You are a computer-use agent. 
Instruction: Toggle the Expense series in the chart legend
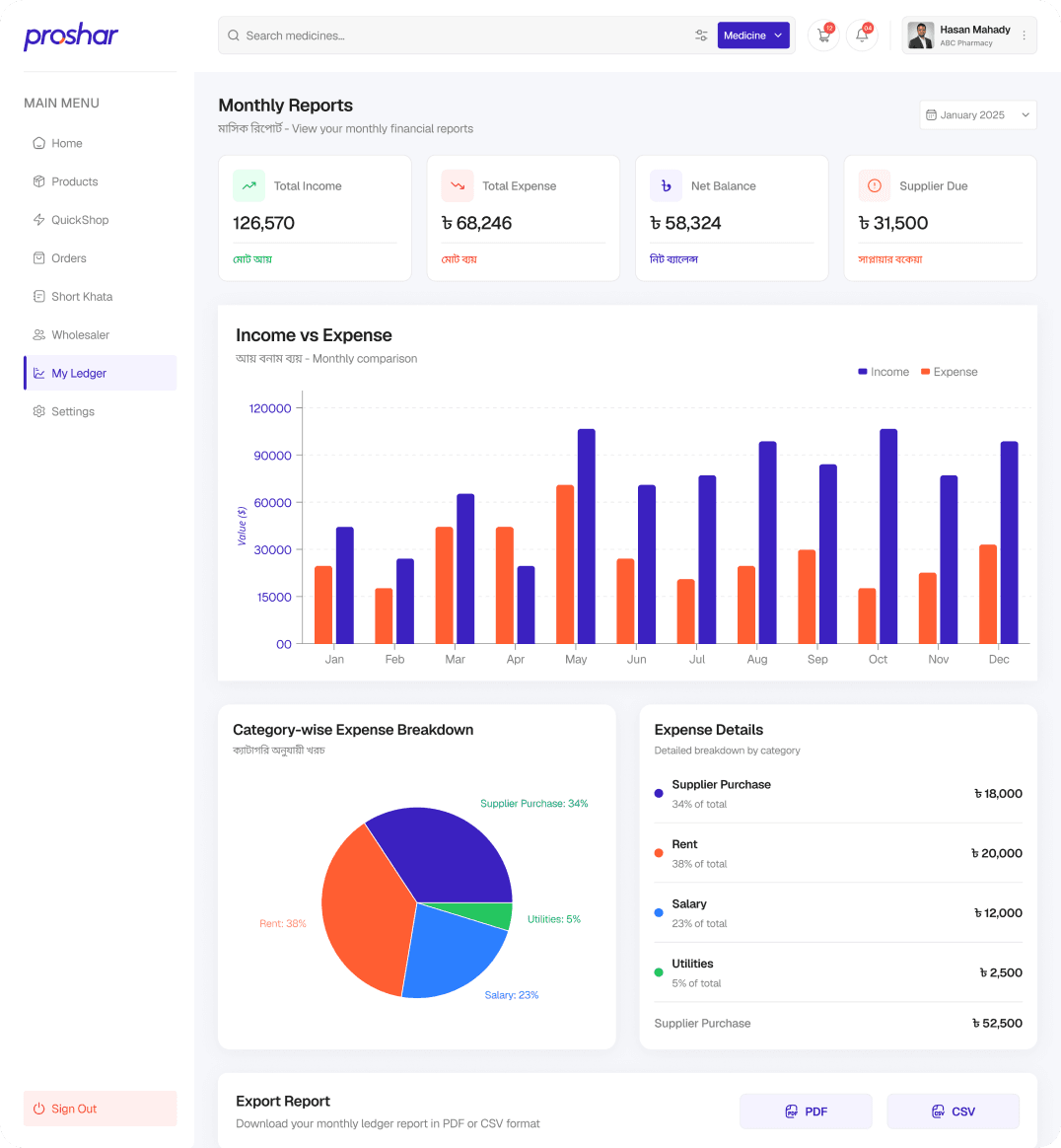[x=949, y=372]
